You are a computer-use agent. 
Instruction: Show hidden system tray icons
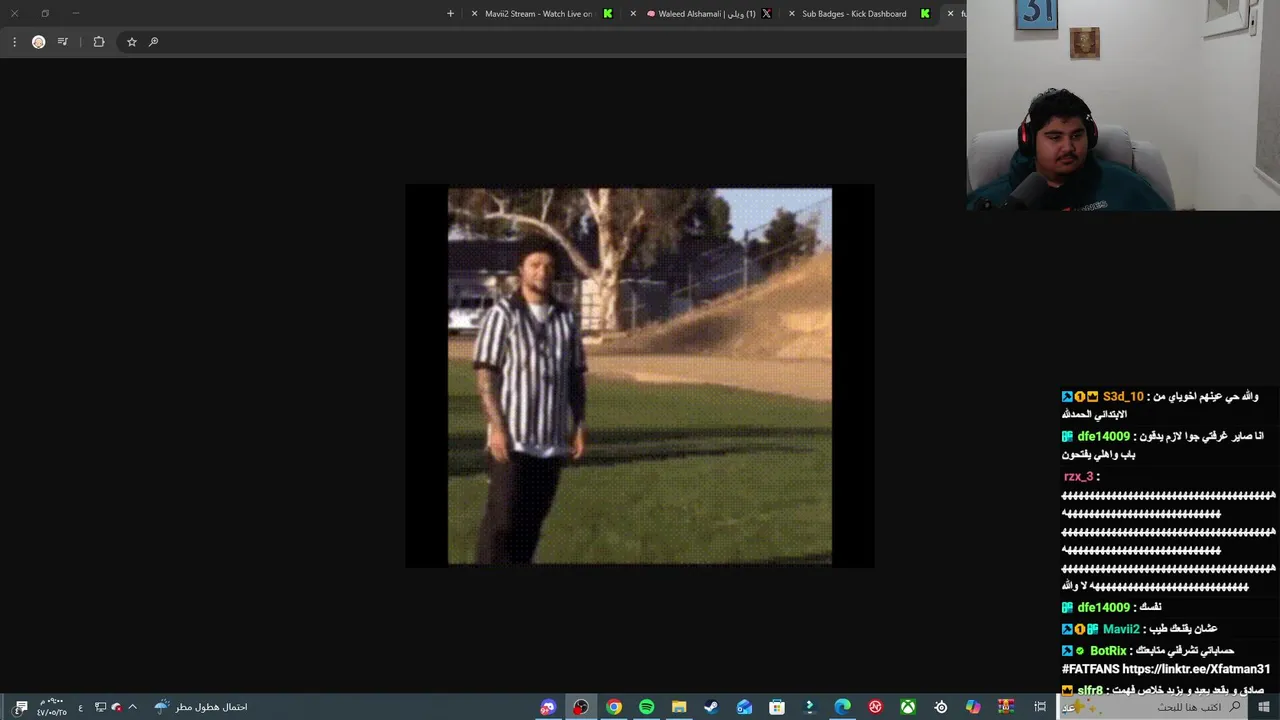(x=132, y=707)
